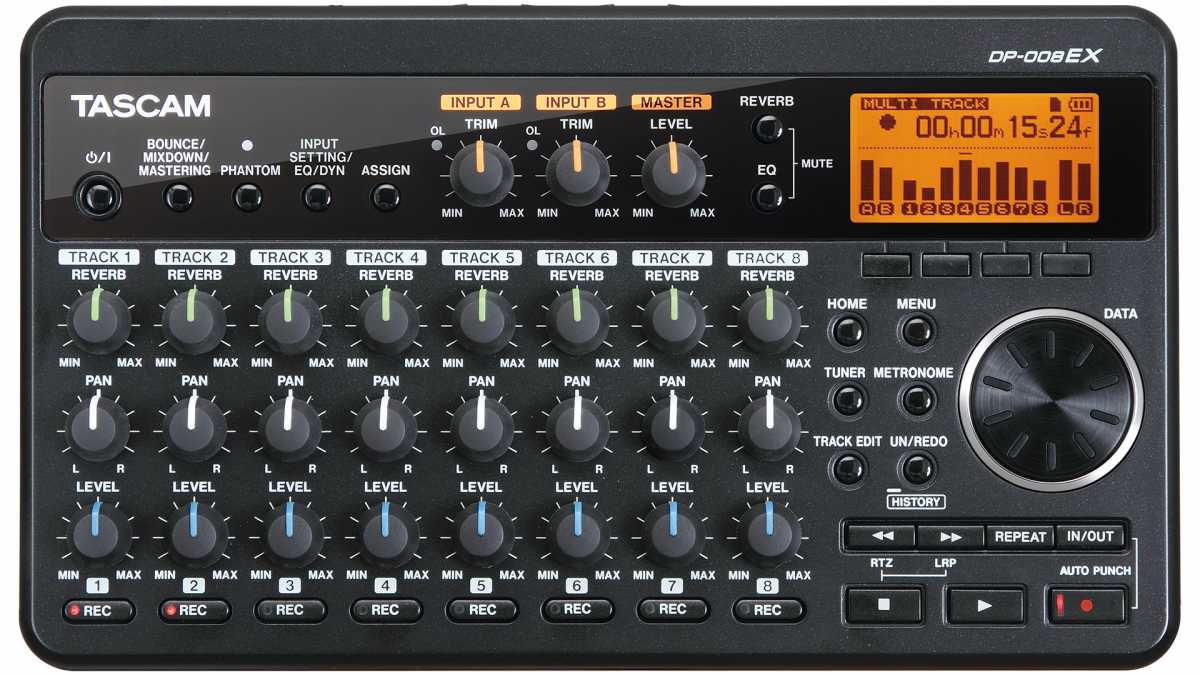Click the fast forward transport button

coord(950,536)
